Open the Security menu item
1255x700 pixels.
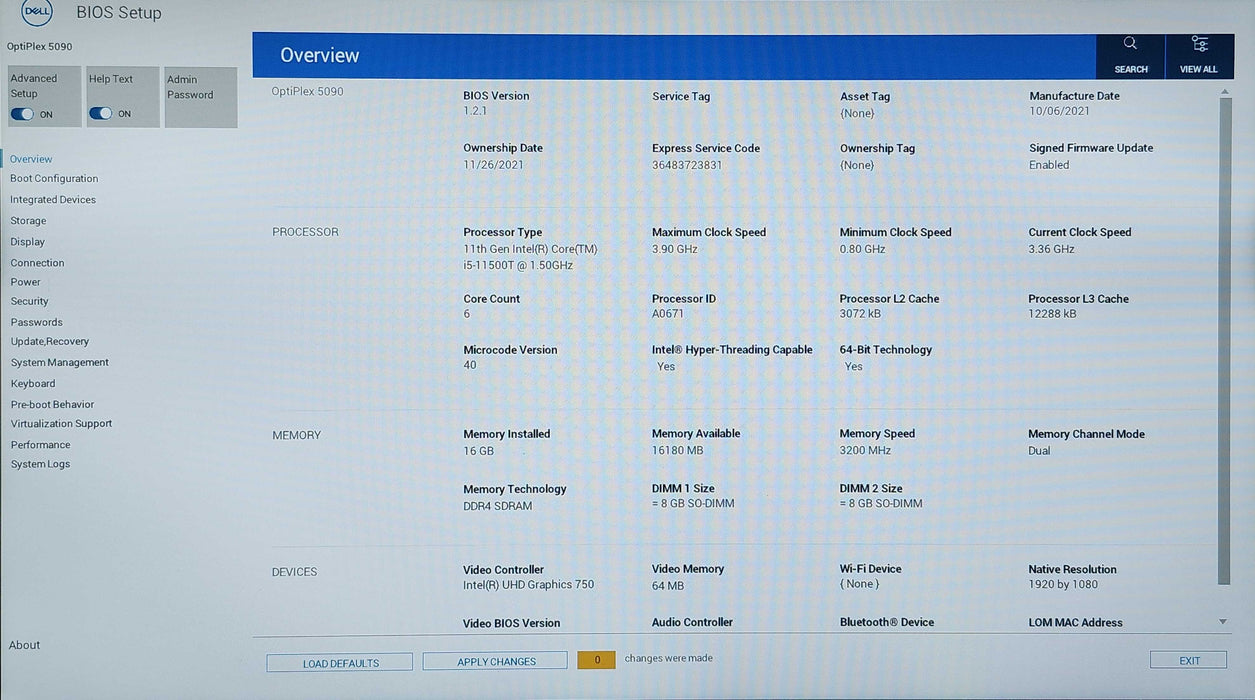pos(29,301)
